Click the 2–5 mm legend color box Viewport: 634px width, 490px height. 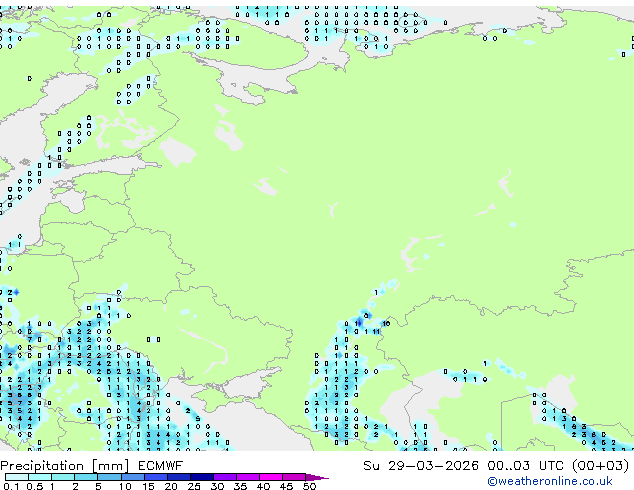point(86,477)
